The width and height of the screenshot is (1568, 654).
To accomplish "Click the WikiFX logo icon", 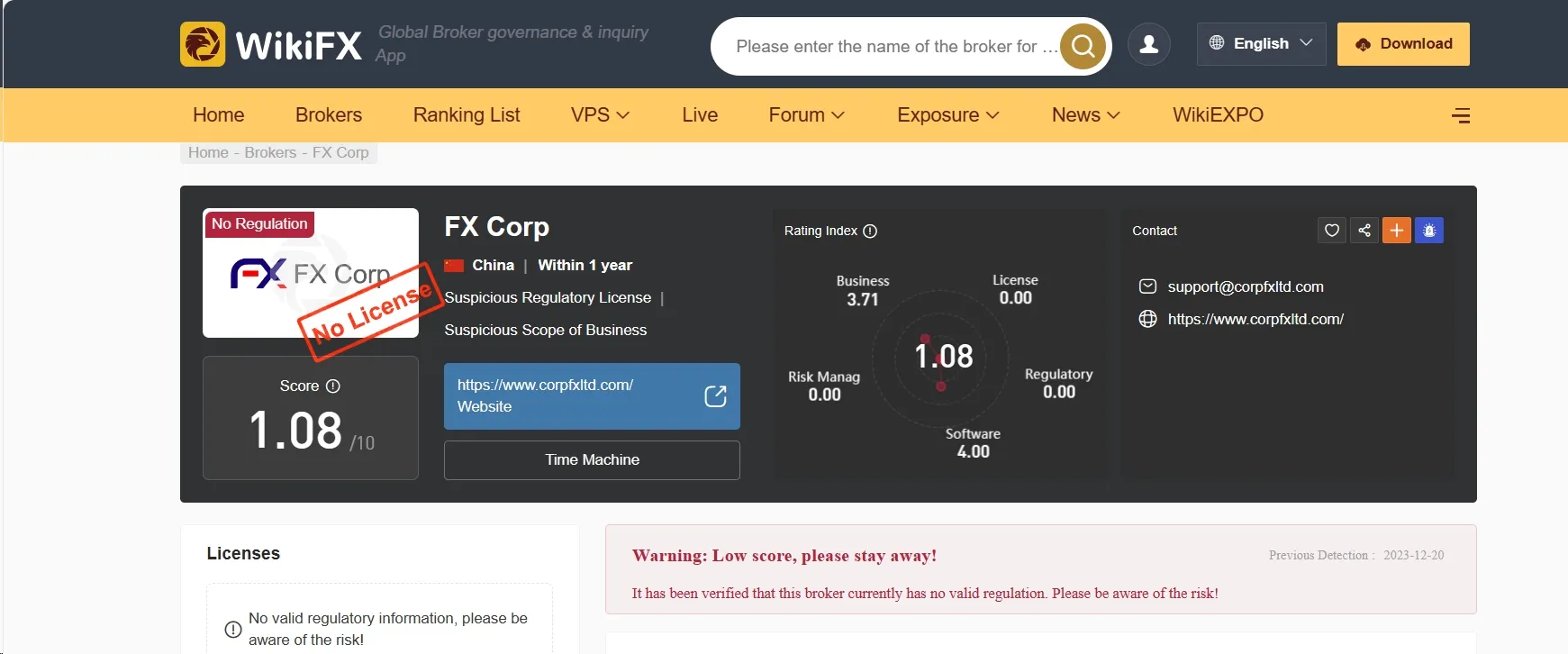I will (x=203, y=44).
